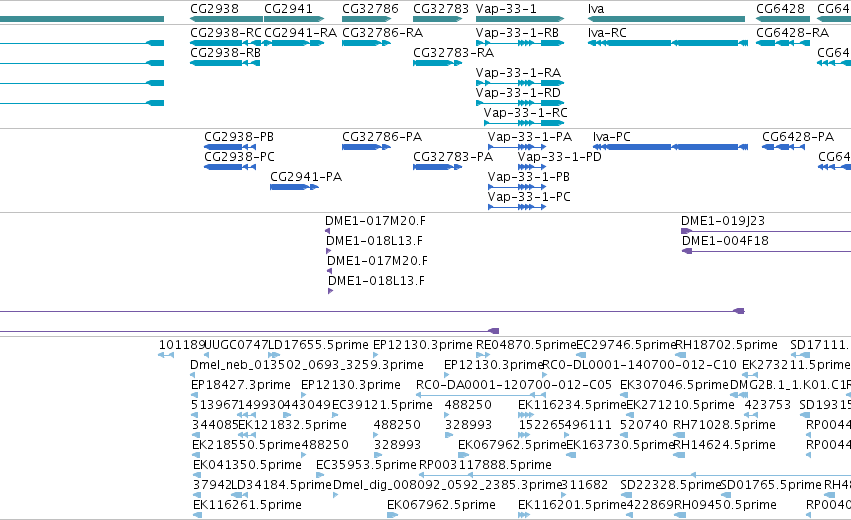Image resolution: width=851 pixels, height=520 pixels.
Task: Select the CG32783 gene name
Action: [441, 9]
